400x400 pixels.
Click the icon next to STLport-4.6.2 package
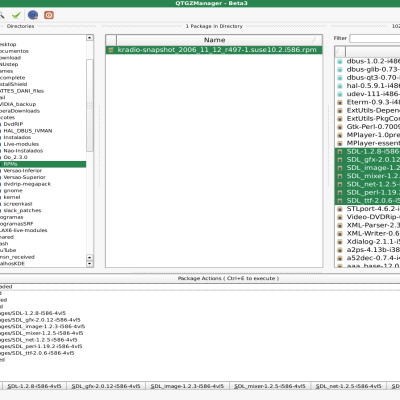[340, 209]
